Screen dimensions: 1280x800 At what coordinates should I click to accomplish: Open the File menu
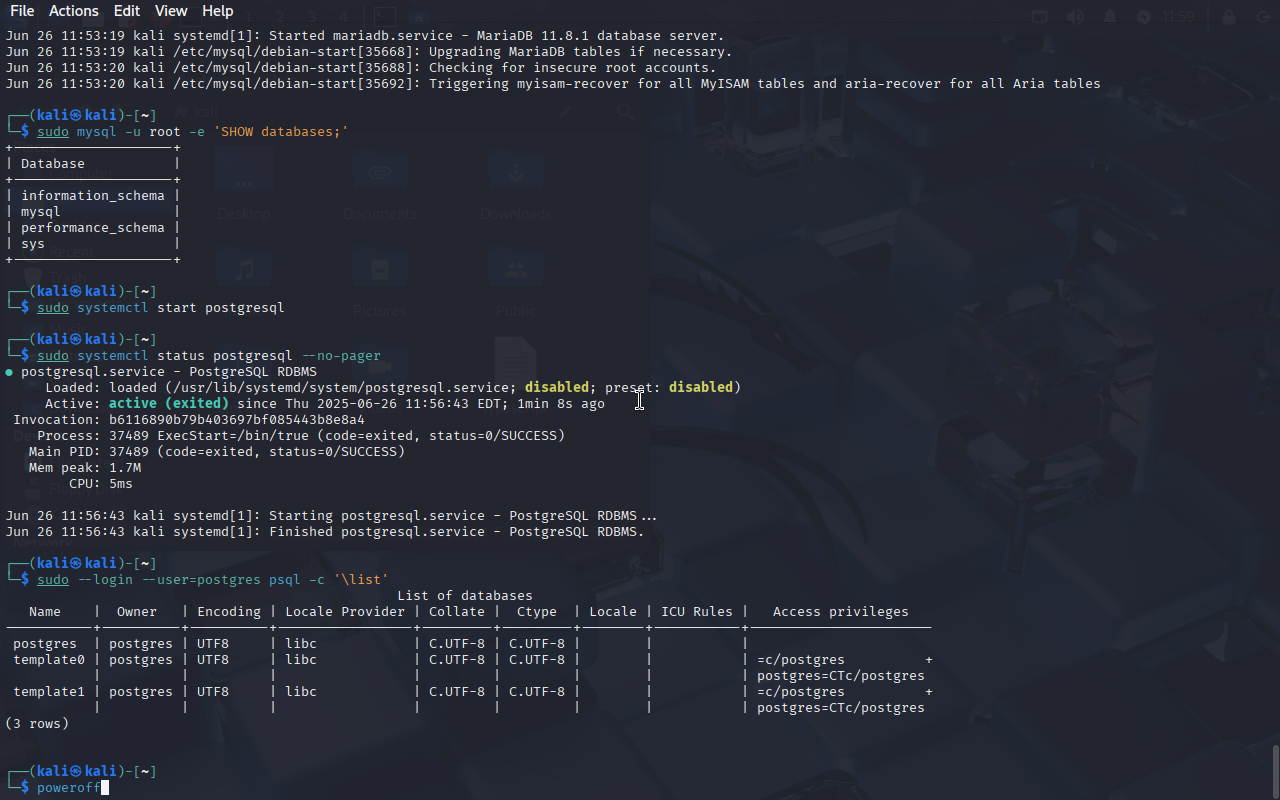click(22, 11)
